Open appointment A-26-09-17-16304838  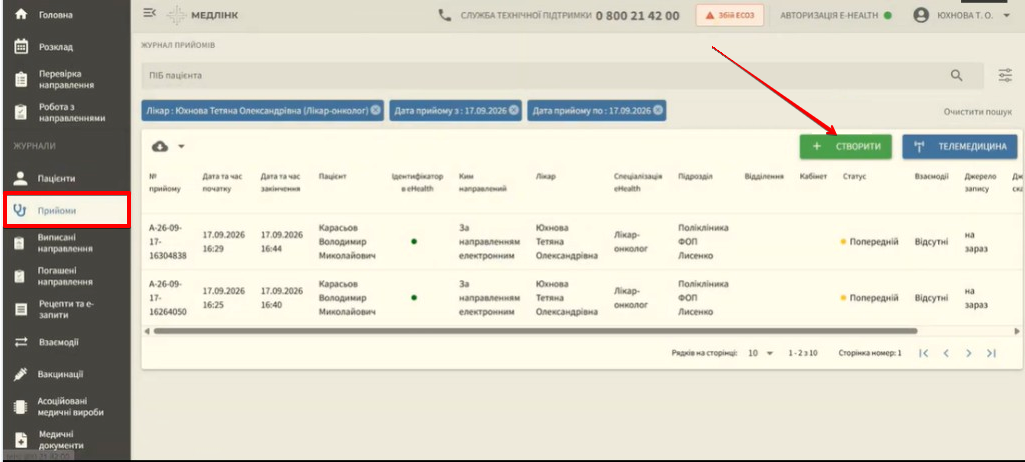(168, 242)
